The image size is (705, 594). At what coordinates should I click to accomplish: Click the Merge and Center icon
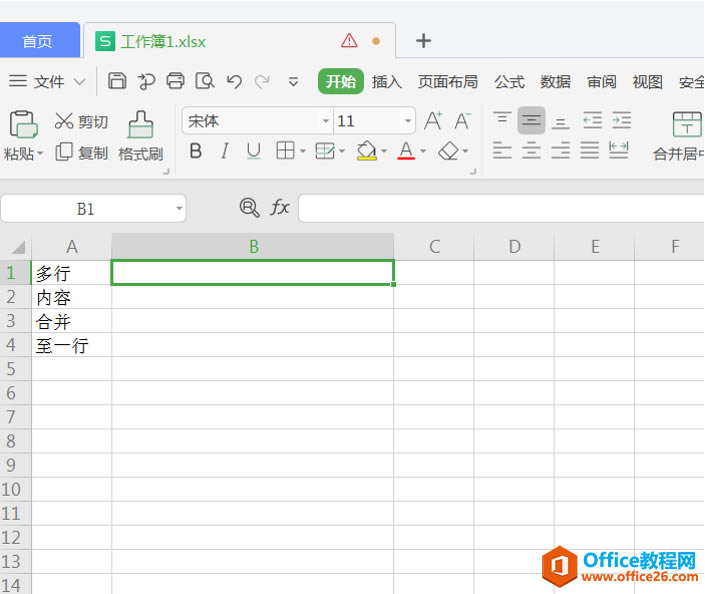687,124
